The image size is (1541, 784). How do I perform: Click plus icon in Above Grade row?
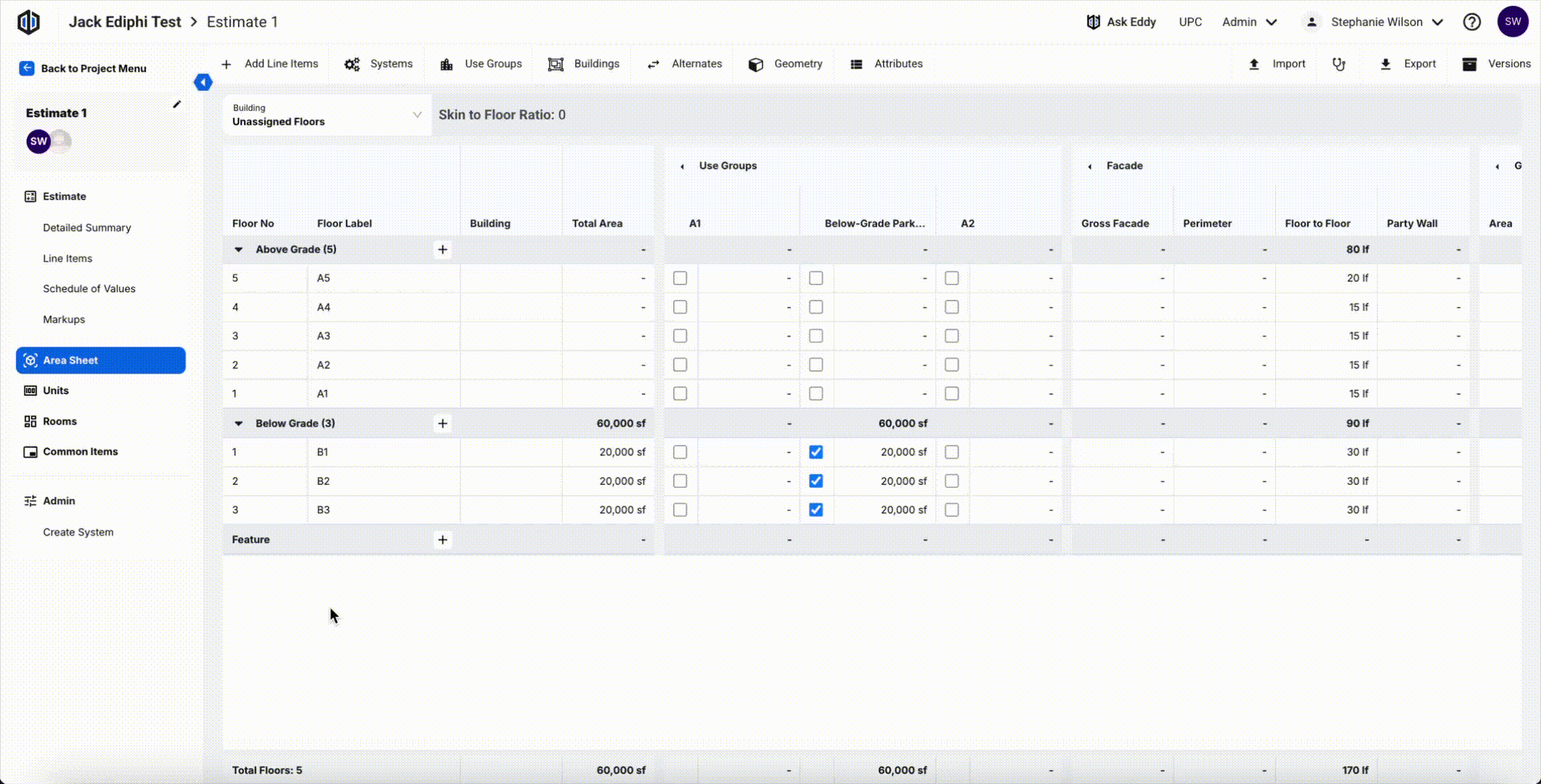tap(442, 249)
